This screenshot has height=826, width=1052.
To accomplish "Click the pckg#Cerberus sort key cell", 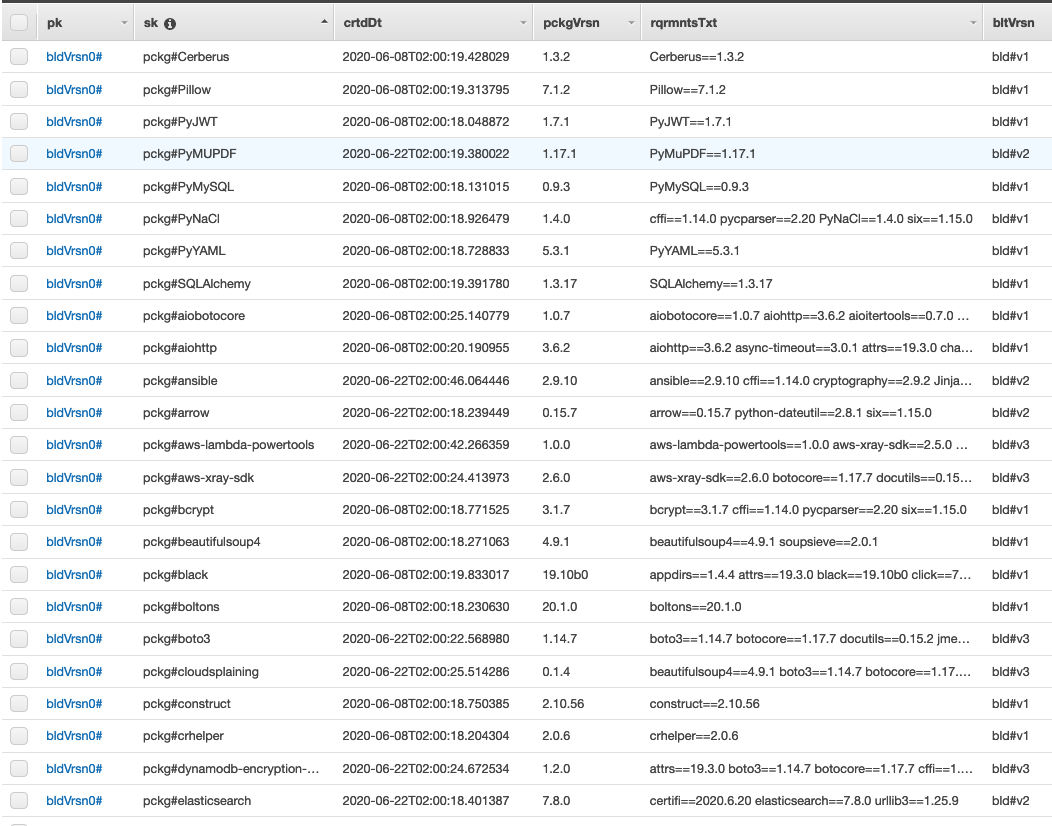I will coord(186,57).
